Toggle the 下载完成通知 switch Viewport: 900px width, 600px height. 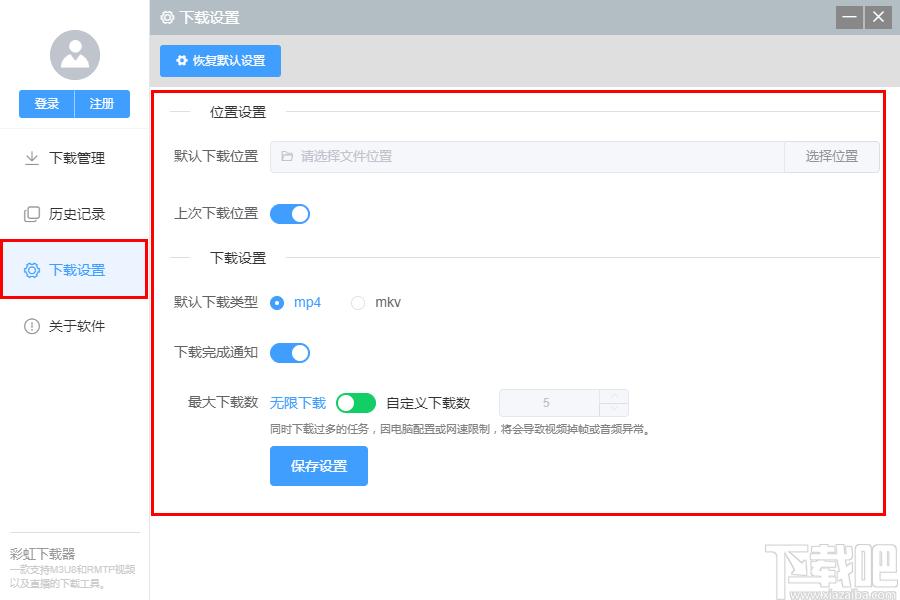pyautogui.click(x=290, y=353)
